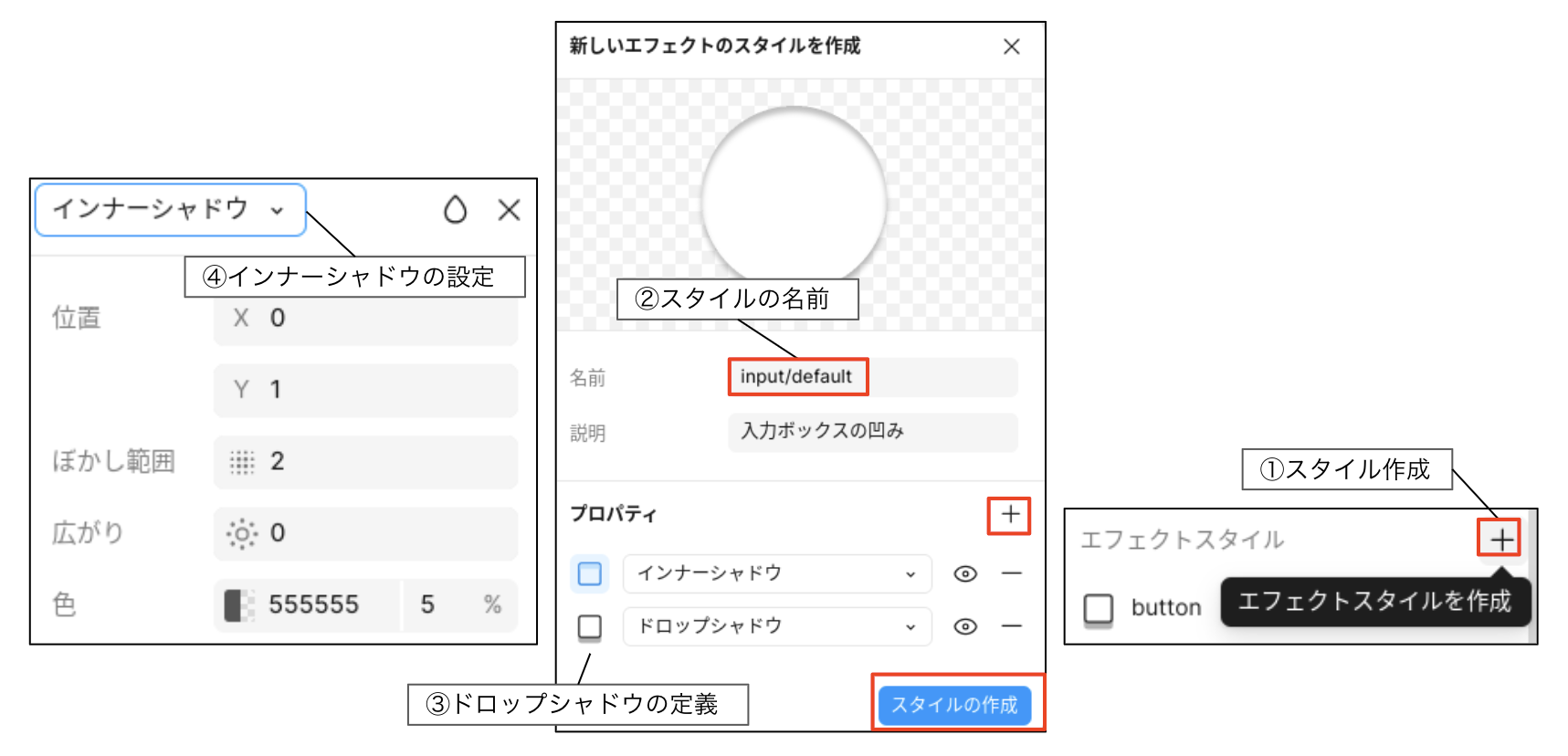1568x756 pixels.
Task: Open settings icon for インナーシャドウ property row
Action: click(590, 573)
